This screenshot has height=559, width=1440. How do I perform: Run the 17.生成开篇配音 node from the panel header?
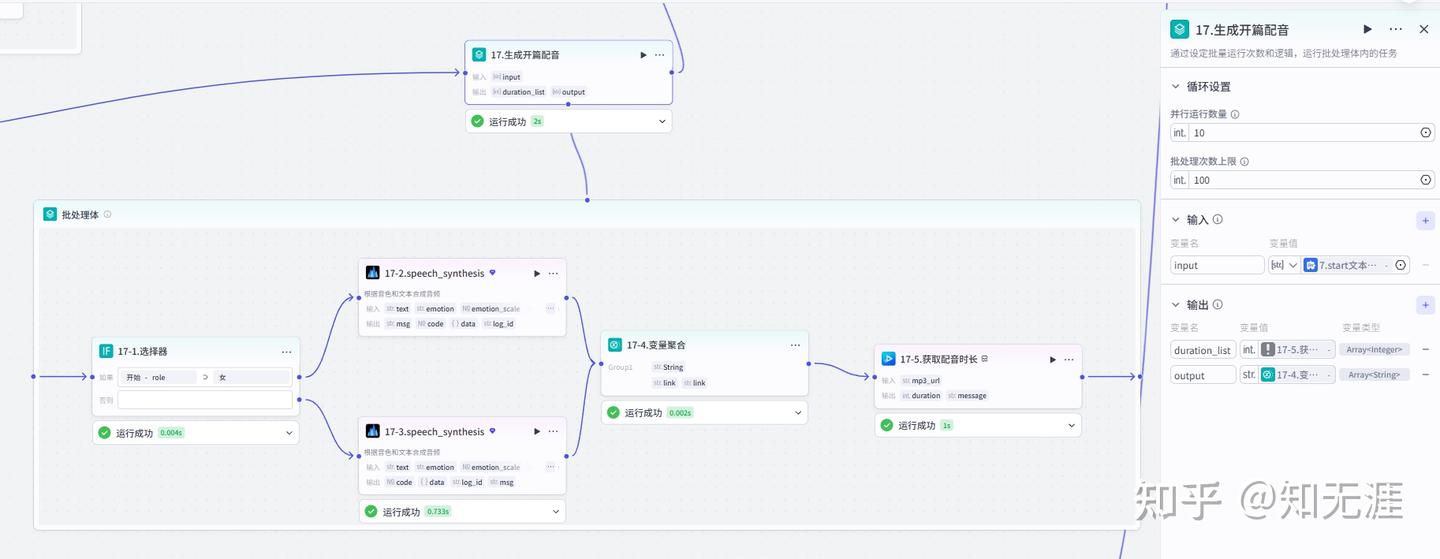tap(1368, 29)
